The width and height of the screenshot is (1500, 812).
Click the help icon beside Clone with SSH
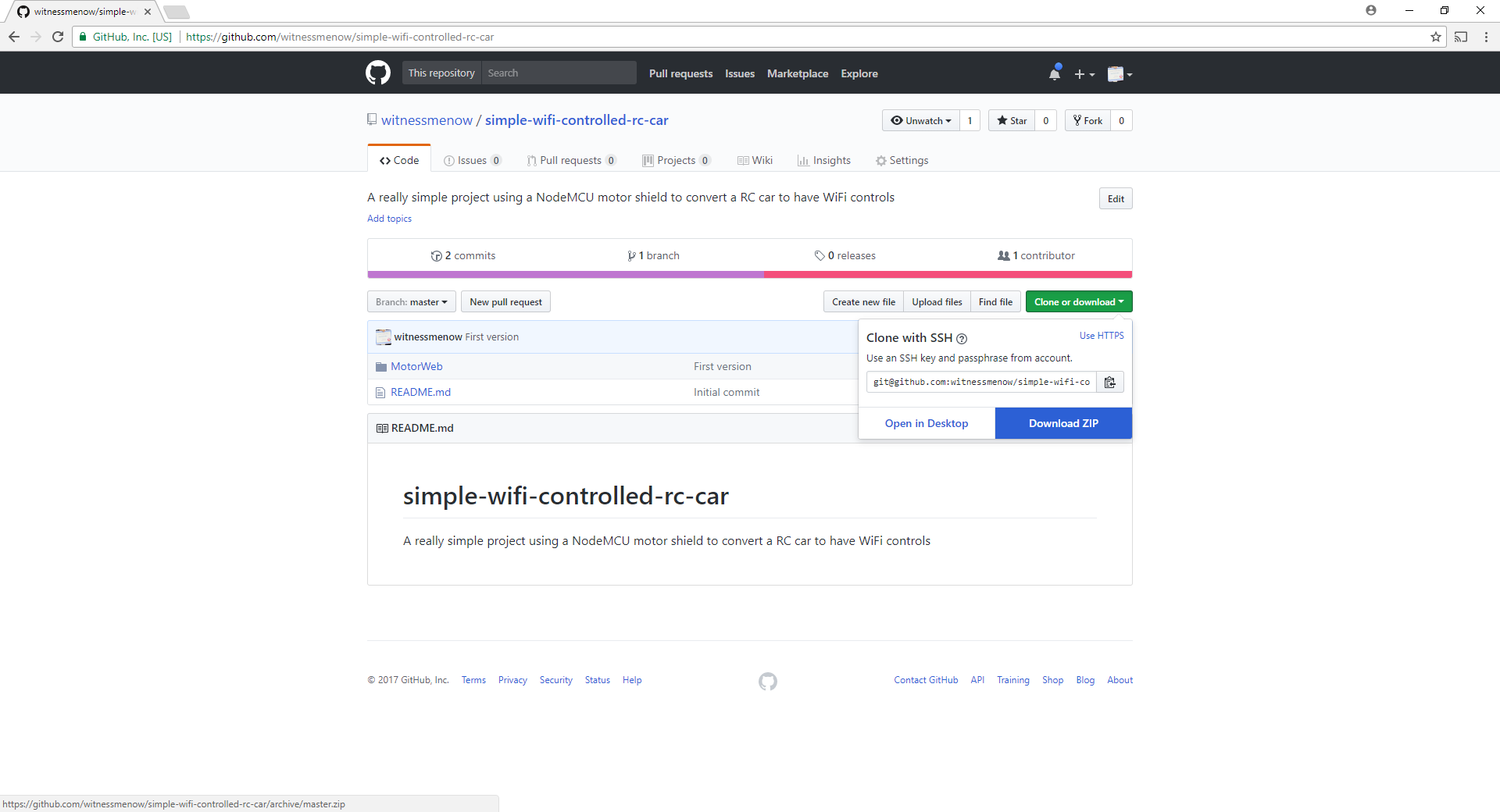pyautogui.click(x=962, y=339)
